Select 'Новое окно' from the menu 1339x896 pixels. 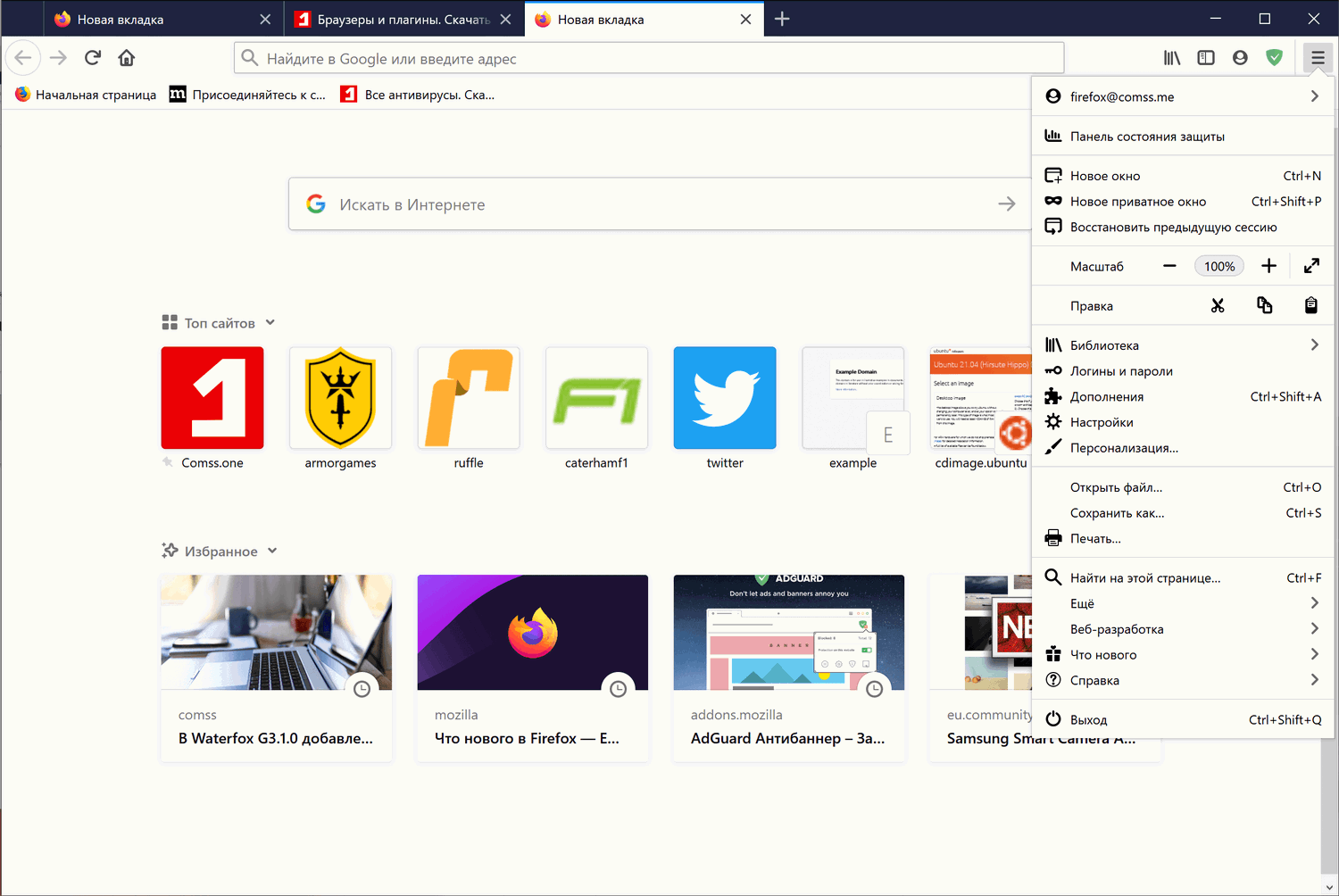click(1183, 176)
